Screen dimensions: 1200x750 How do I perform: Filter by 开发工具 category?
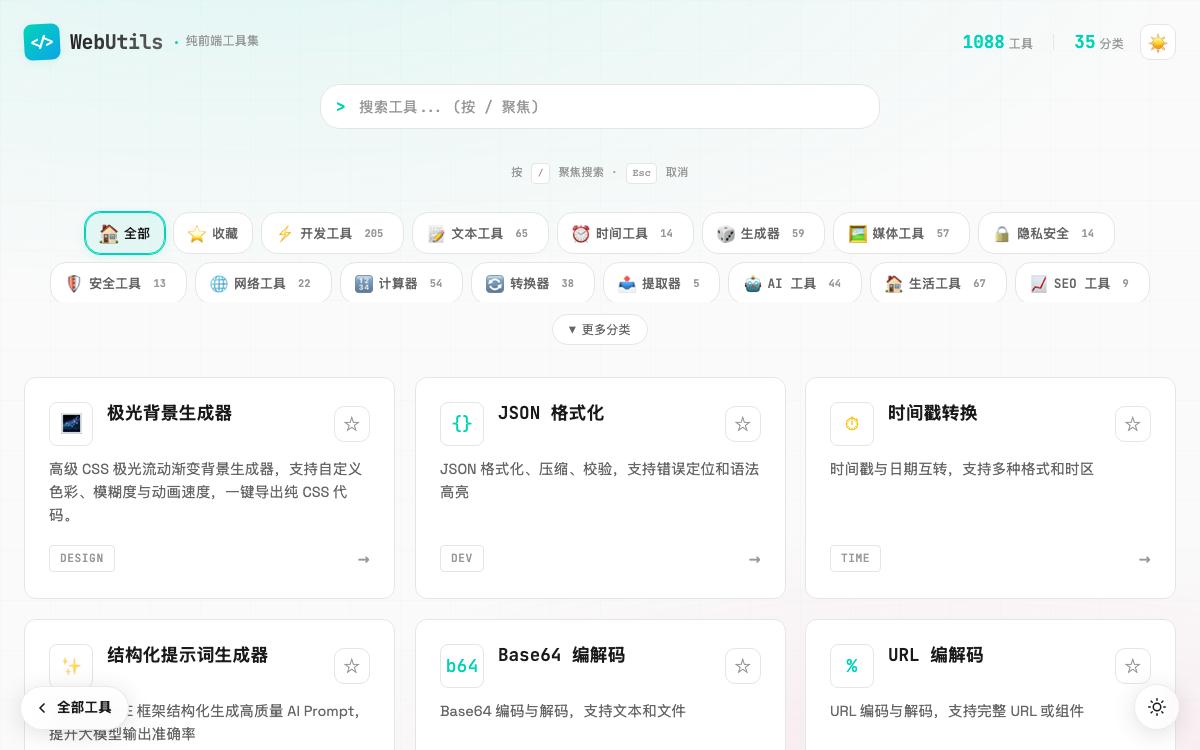[332, 233]
